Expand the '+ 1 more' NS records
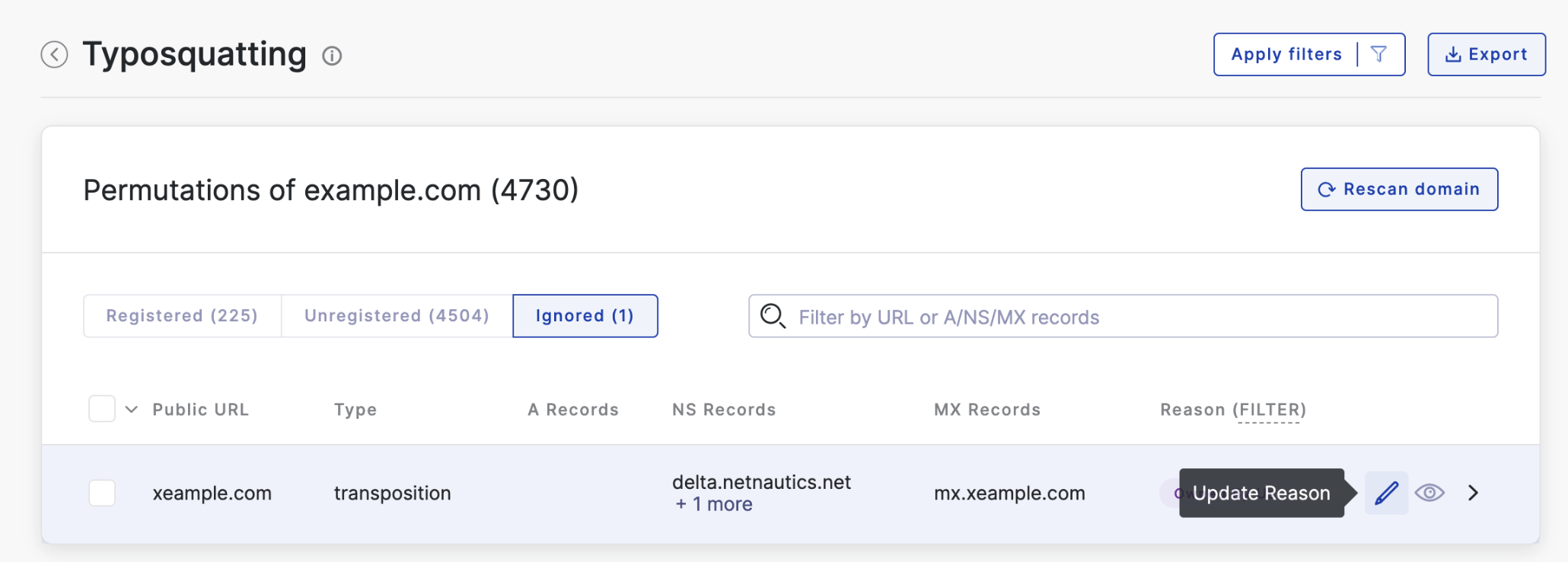Screen dimensions: 1568x562 [x=713, y=504]
